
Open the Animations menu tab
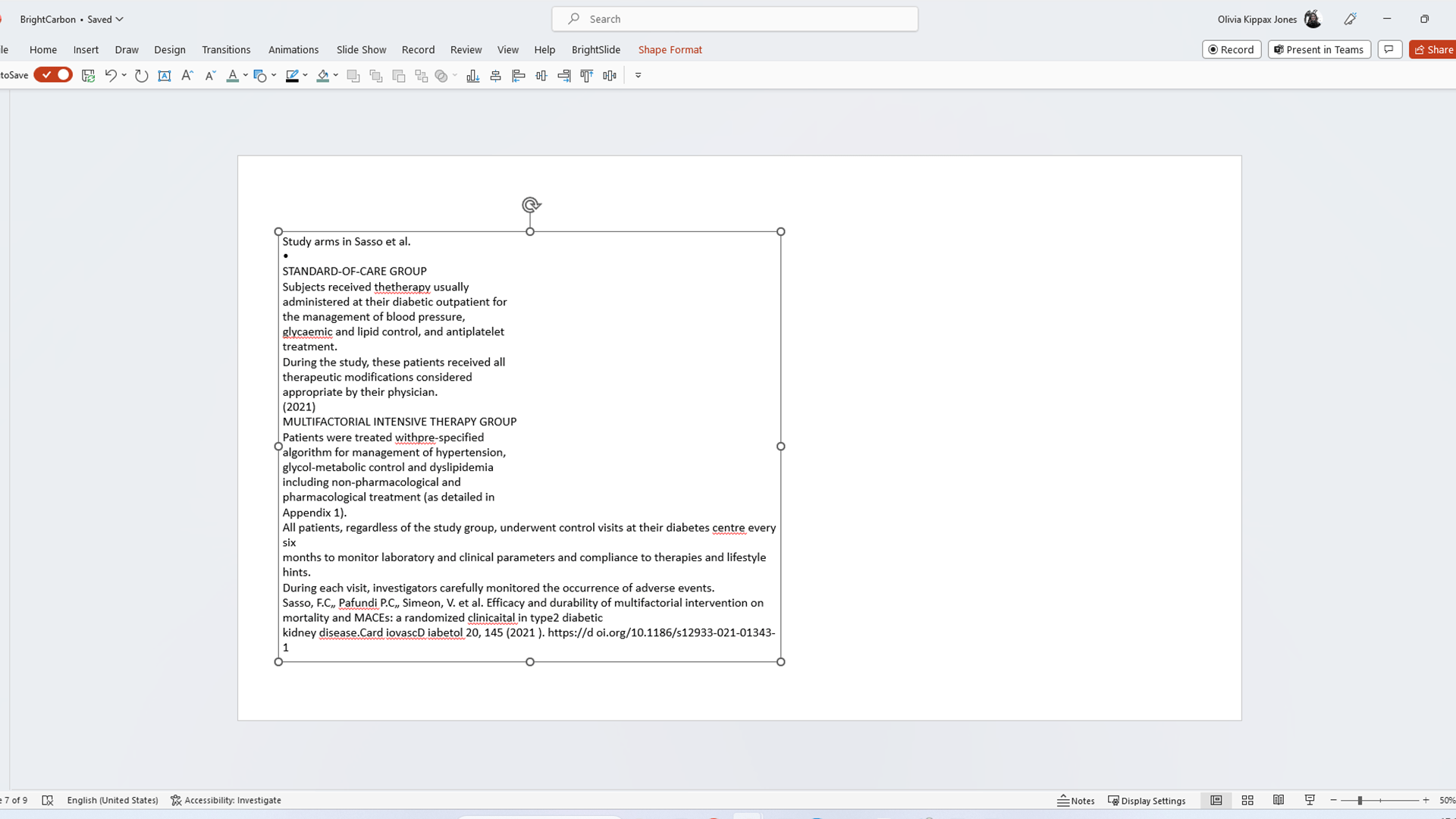coord(293,49)
